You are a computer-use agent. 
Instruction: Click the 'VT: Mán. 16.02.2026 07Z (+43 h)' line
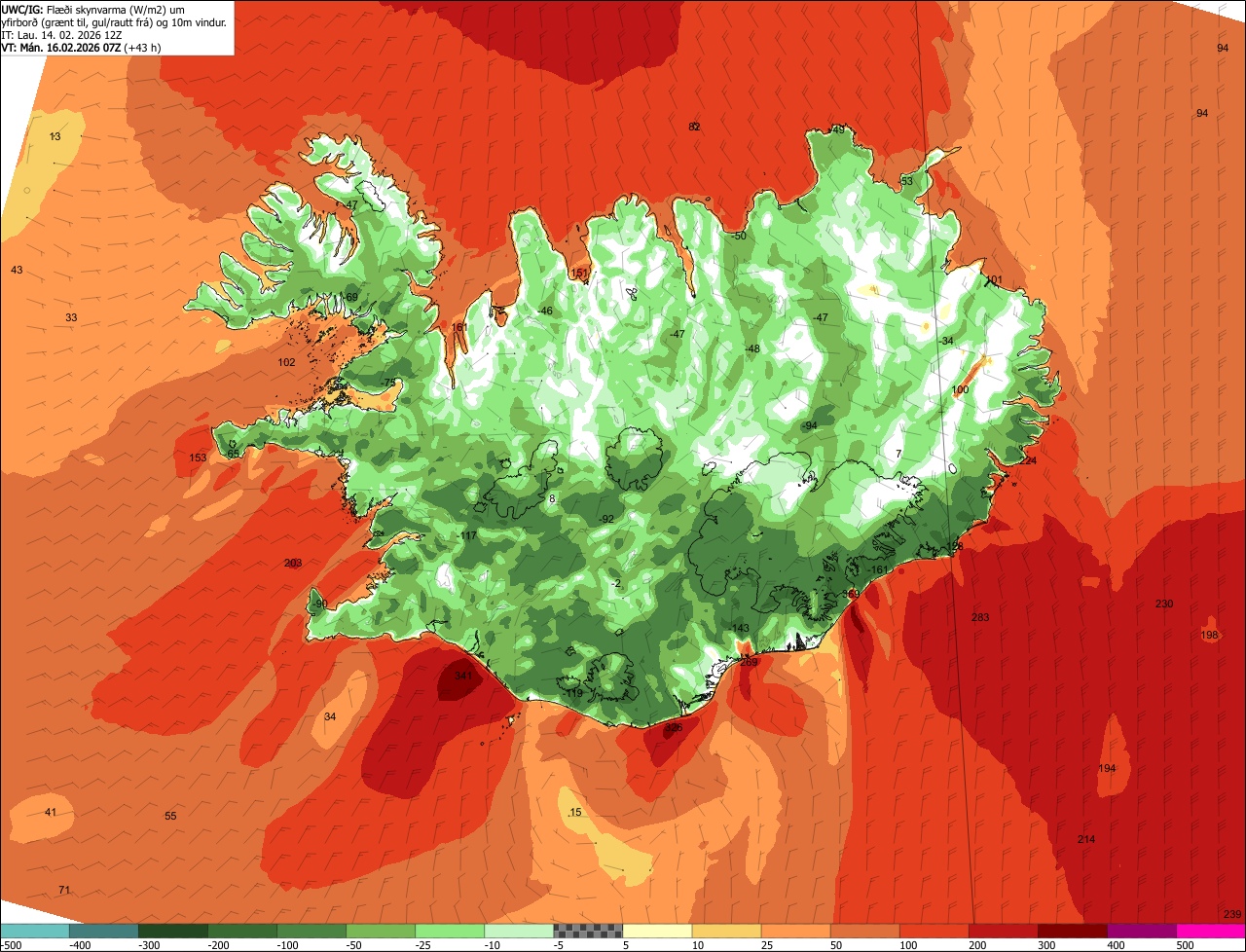[82, 47]
